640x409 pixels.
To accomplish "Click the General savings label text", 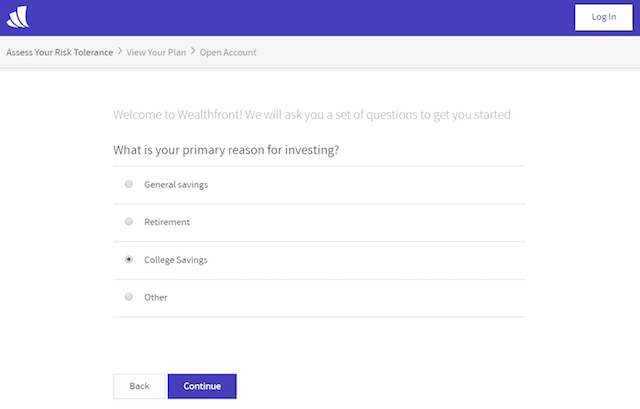I will coord(176,184).
